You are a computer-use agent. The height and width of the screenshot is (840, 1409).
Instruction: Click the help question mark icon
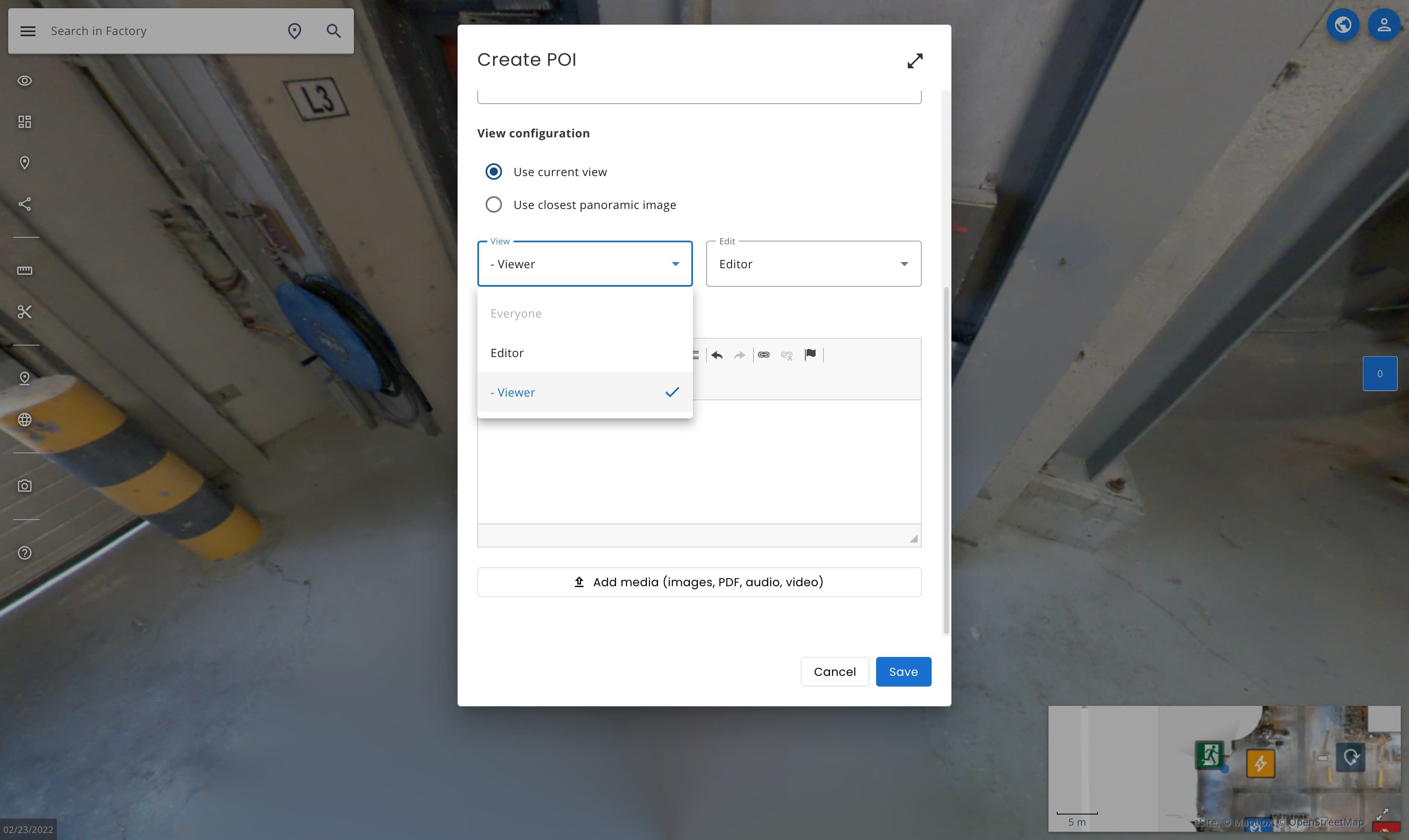click(x=25, y=553)
